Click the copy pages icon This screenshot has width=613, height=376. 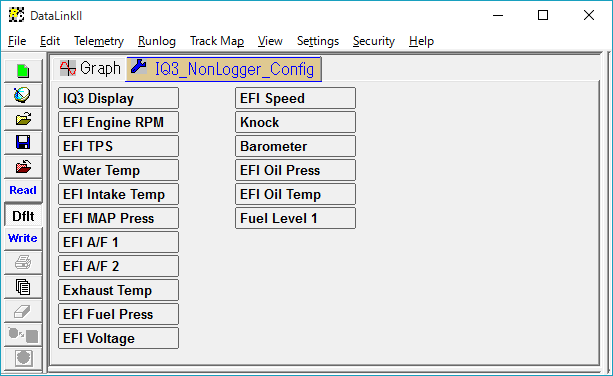pos(23,287)
